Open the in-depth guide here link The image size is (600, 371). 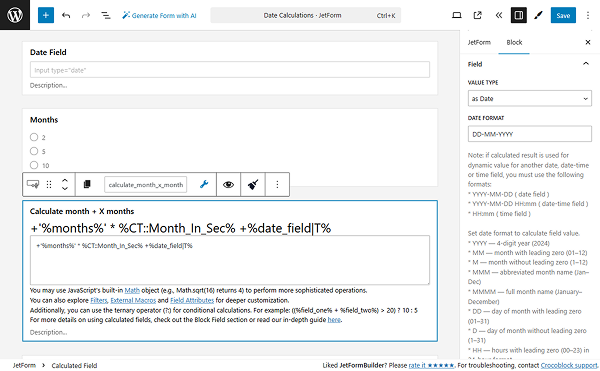334,320
